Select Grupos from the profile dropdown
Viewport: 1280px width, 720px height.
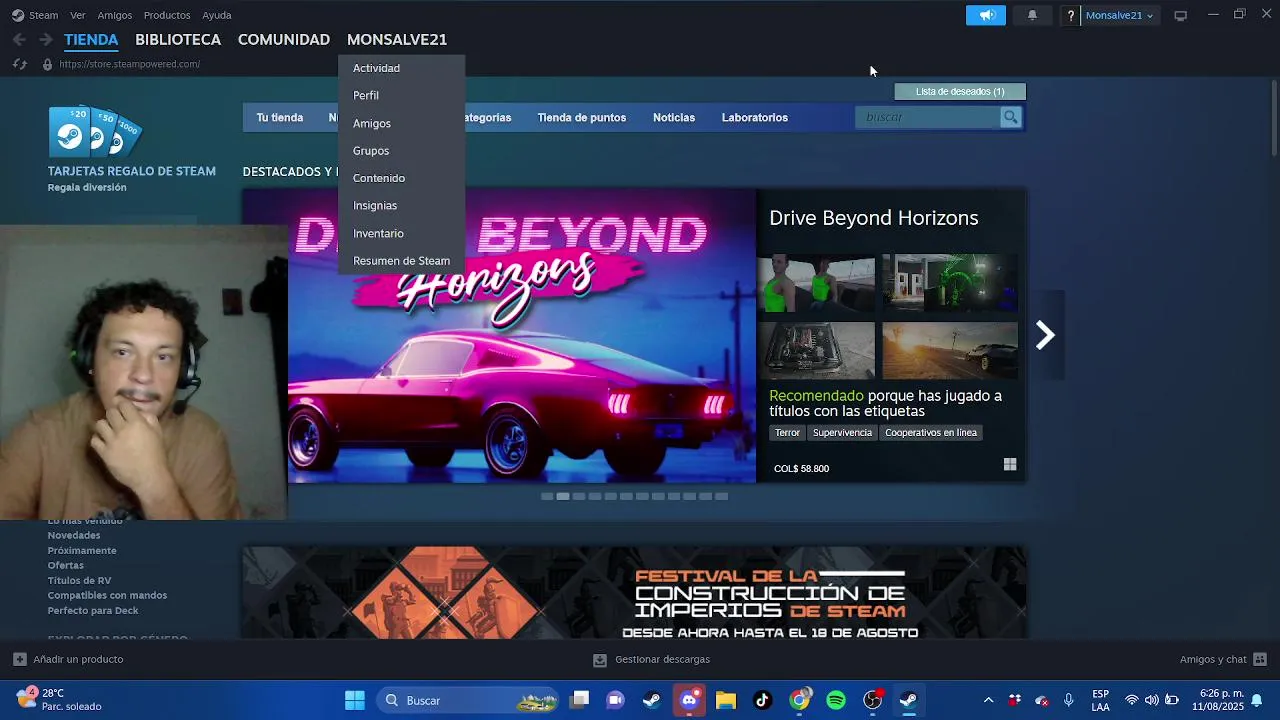401,150
